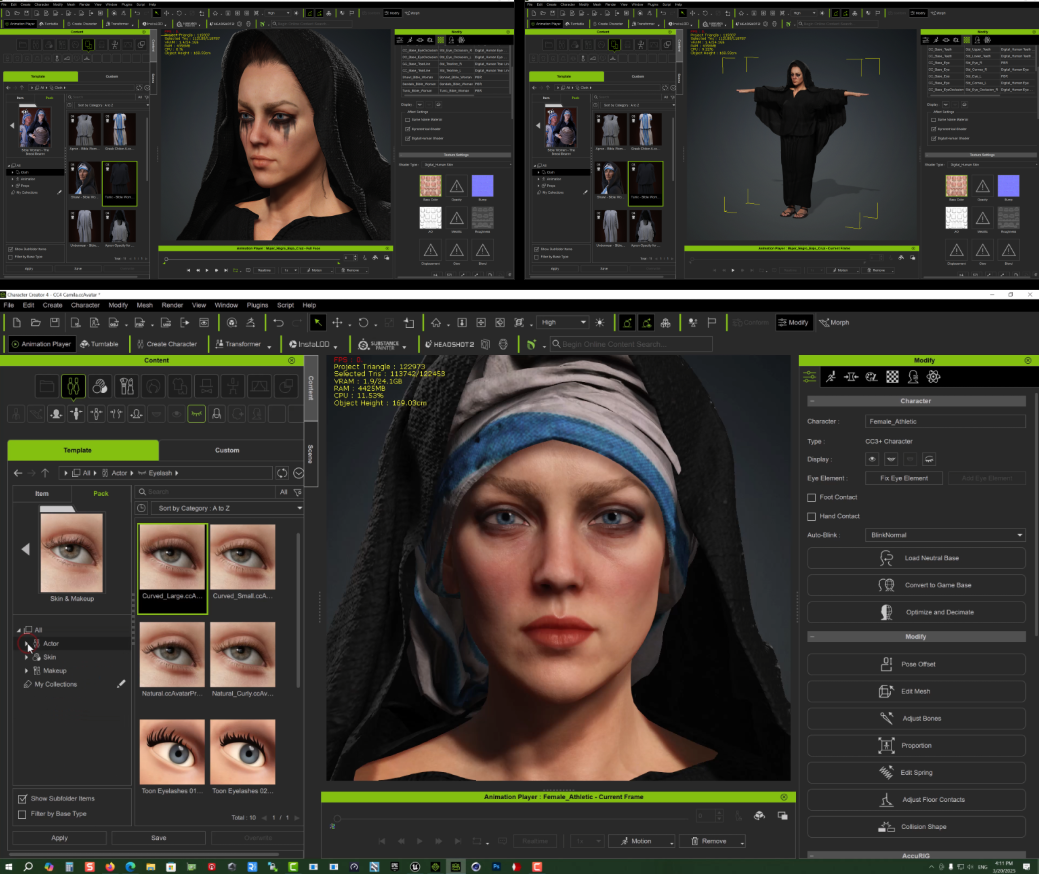Expand the Actor tree node
This screenshot has height=874, width=1039.
point(27,643)
